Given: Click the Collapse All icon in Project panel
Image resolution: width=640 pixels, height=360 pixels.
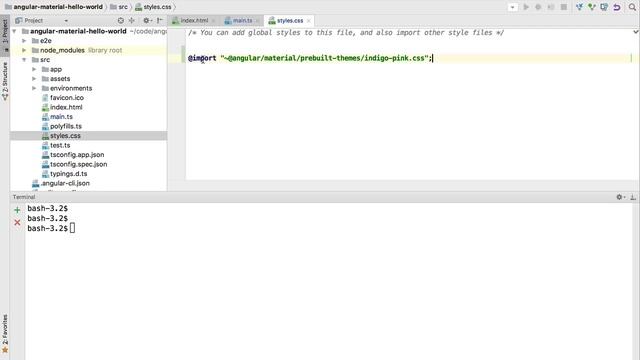Looking at the screenshot, I should coord(131,20).
